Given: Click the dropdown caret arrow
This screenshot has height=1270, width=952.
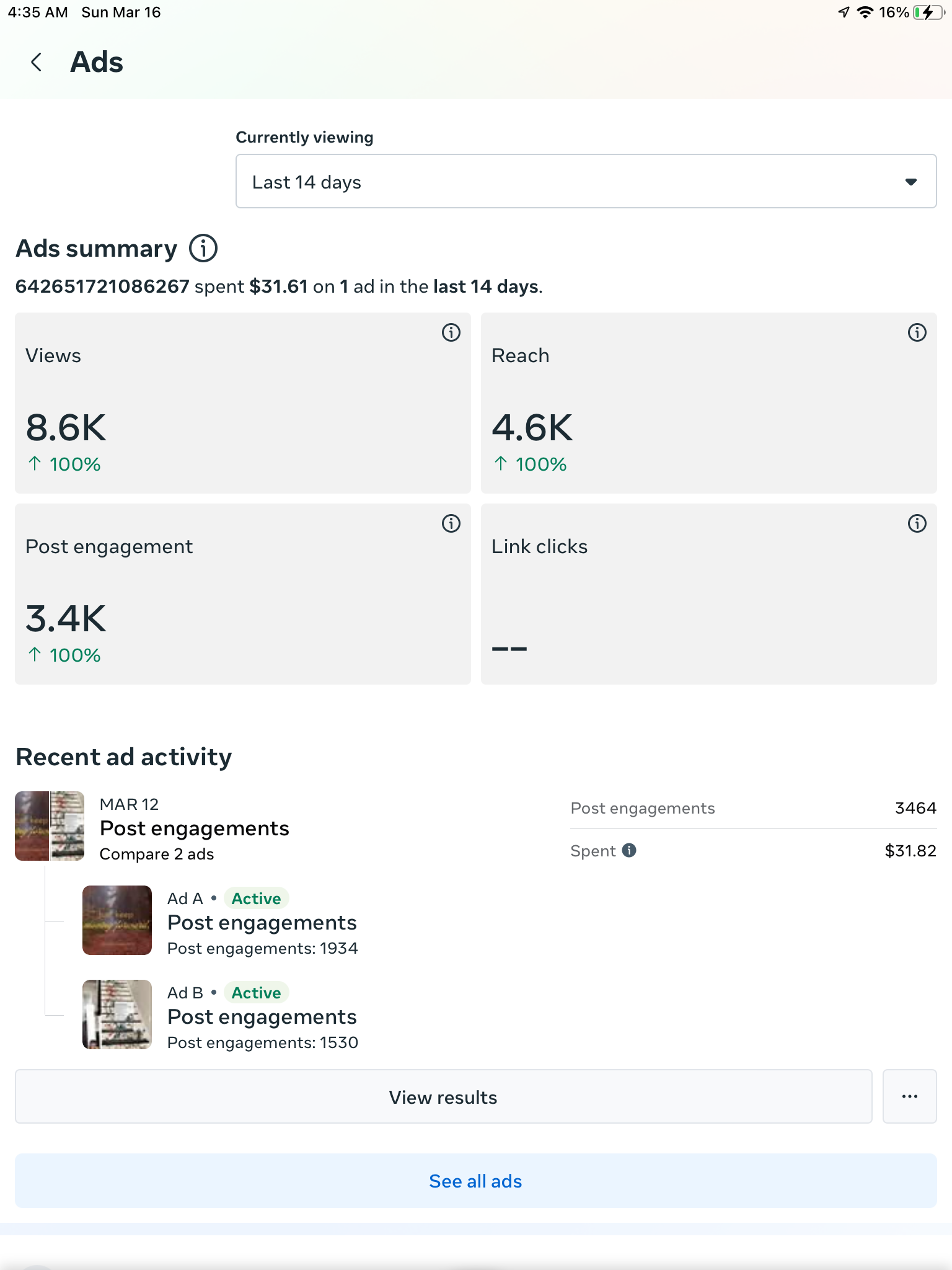Looking at the screenshot, I should (x=910, y=182).
